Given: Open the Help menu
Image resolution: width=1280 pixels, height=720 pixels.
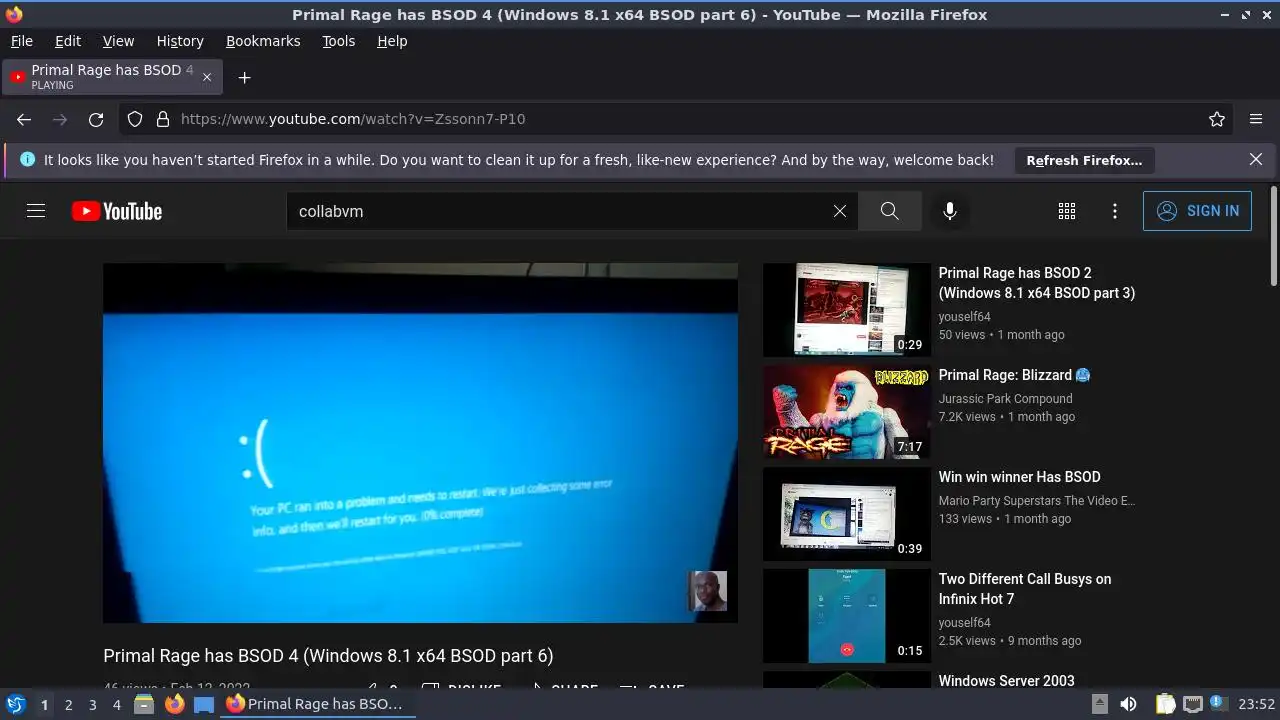Looking at the screenshot, I should pos(392,41).
